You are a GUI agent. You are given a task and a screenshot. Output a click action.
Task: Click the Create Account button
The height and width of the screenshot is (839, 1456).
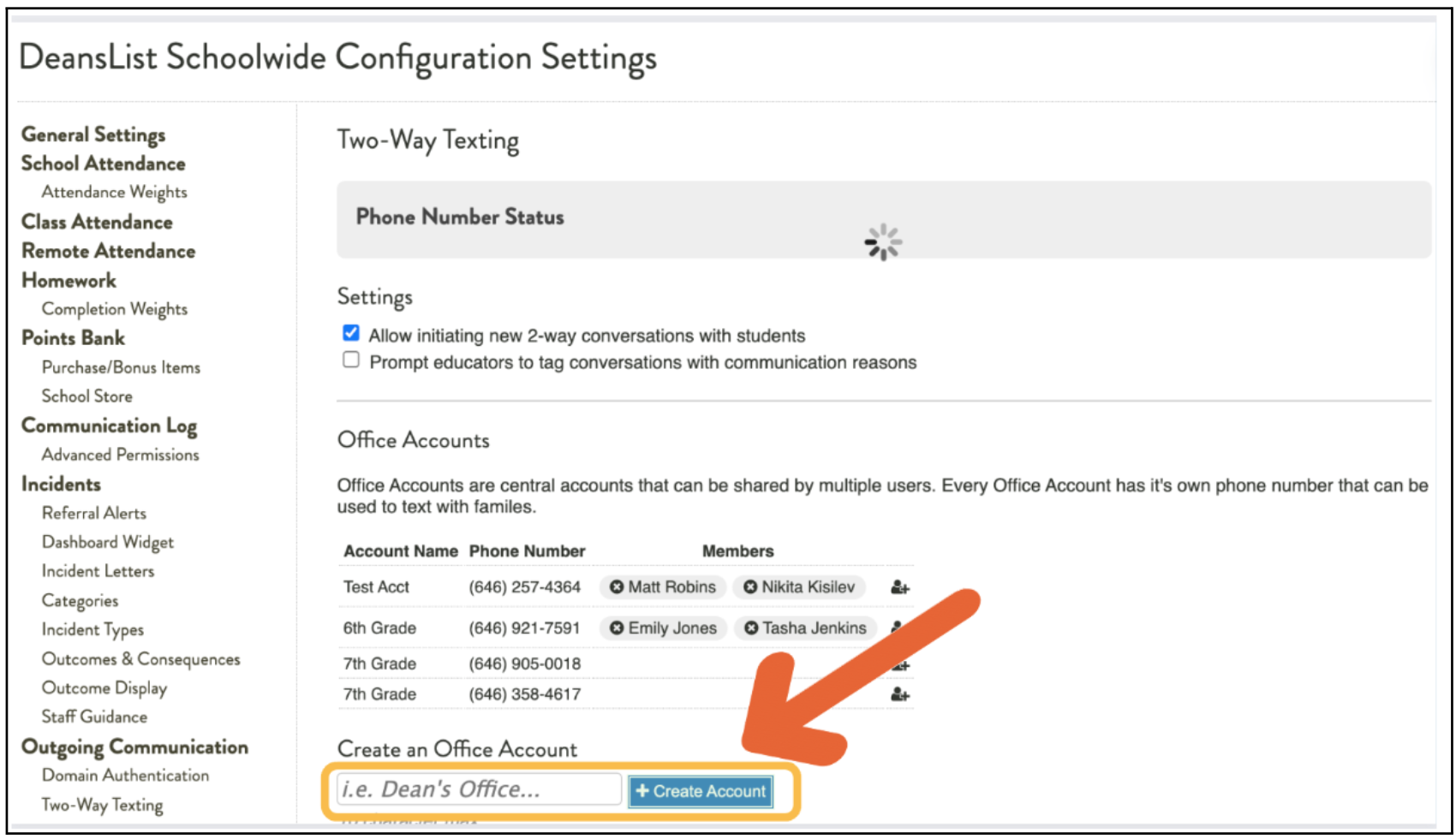[x=701, y=791]
